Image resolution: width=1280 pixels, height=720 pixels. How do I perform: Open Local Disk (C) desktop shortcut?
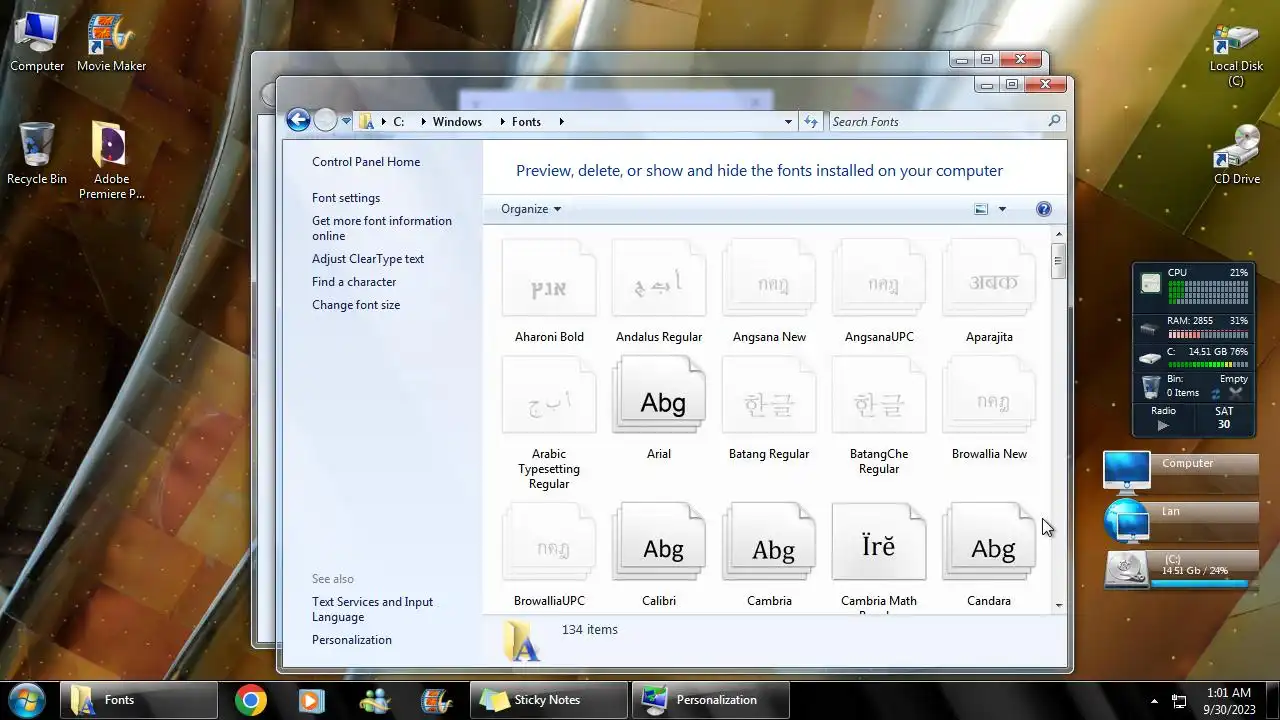(1236, 55)
